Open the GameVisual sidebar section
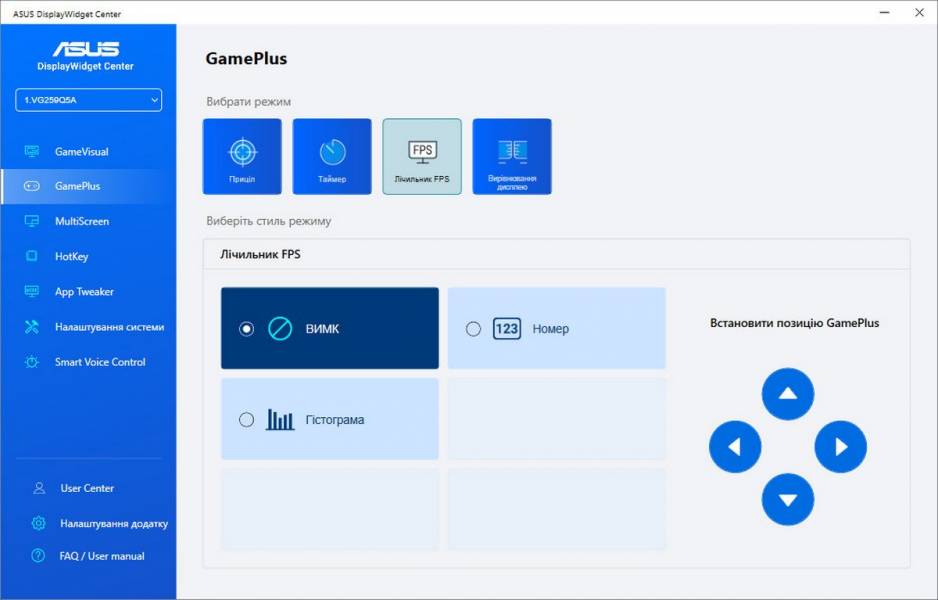The image size is (938, 600). tap(81, 152)
